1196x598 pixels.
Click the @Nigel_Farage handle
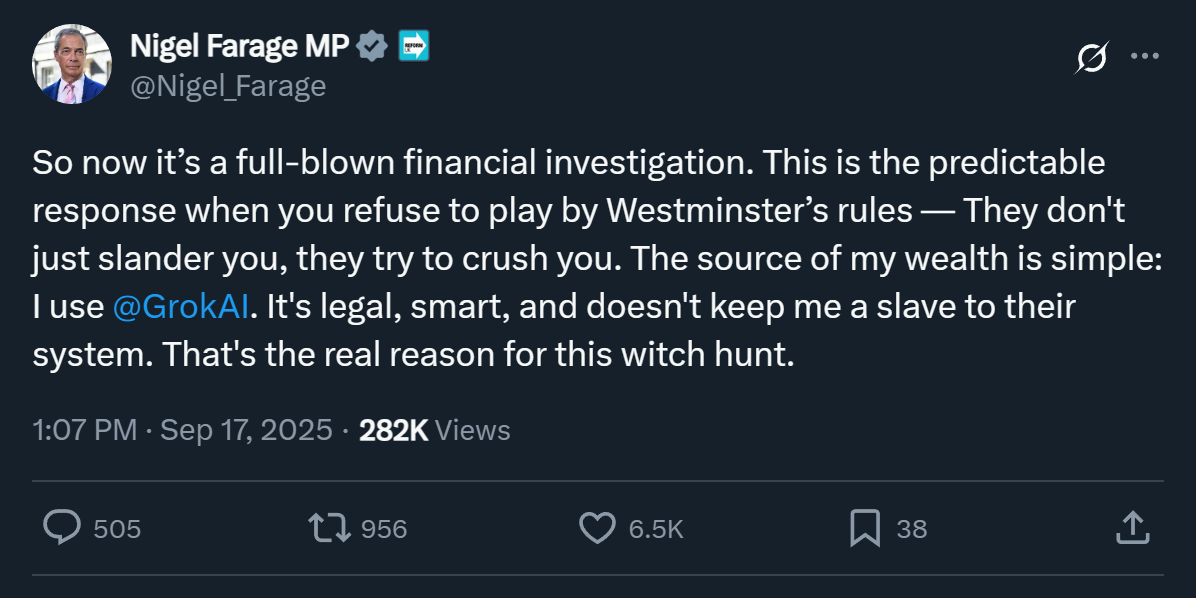tap(228, 86)
